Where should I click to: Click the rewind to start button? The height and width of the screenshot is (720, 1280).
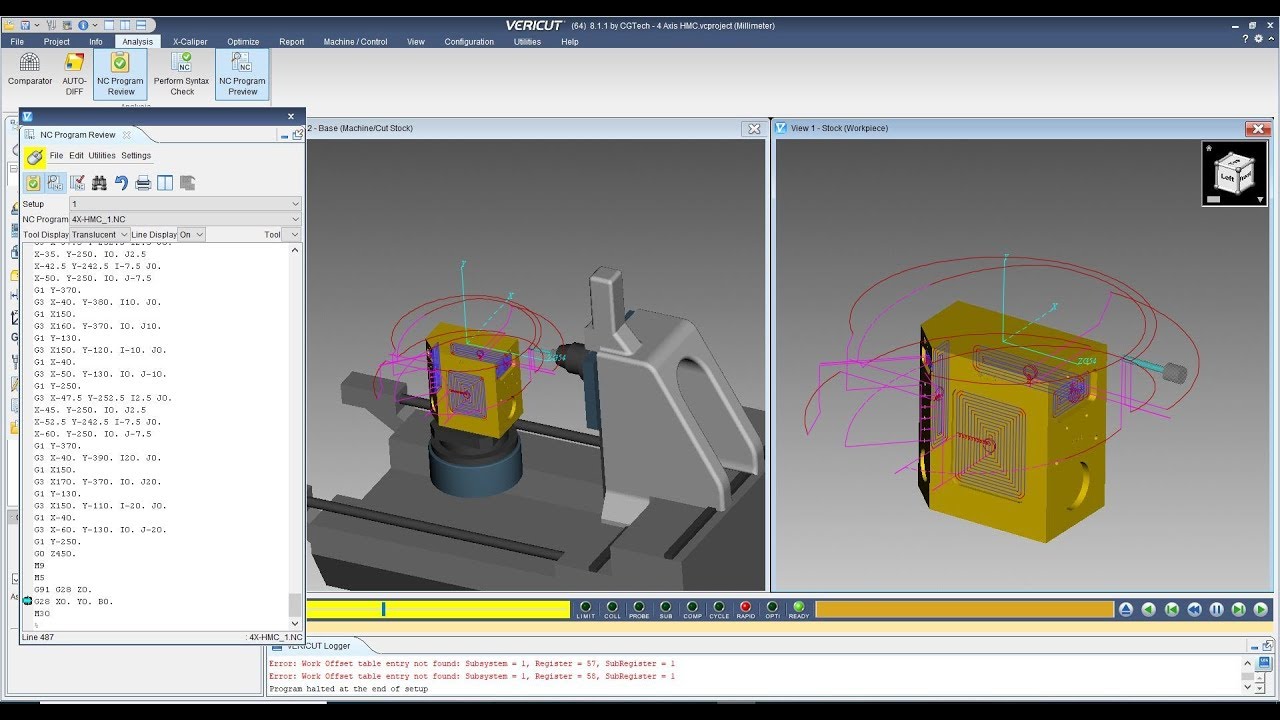pyautogui.click(x=1172, y=609)
